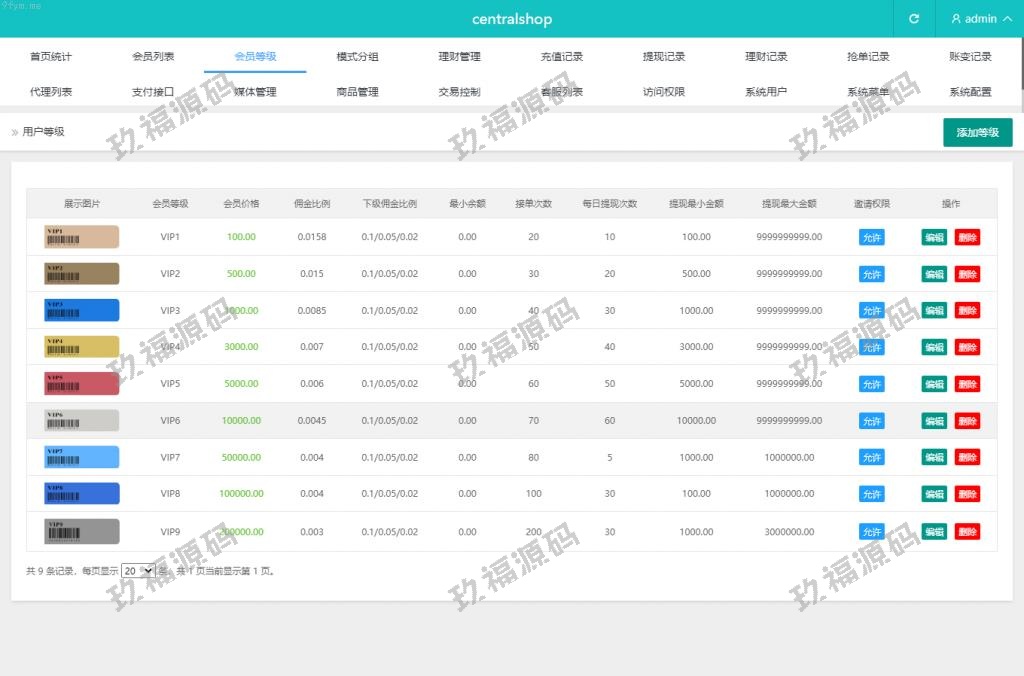Click the red VIP5 card image
1024x676 pixels.
pyautogui.click(x=82, y=384)
